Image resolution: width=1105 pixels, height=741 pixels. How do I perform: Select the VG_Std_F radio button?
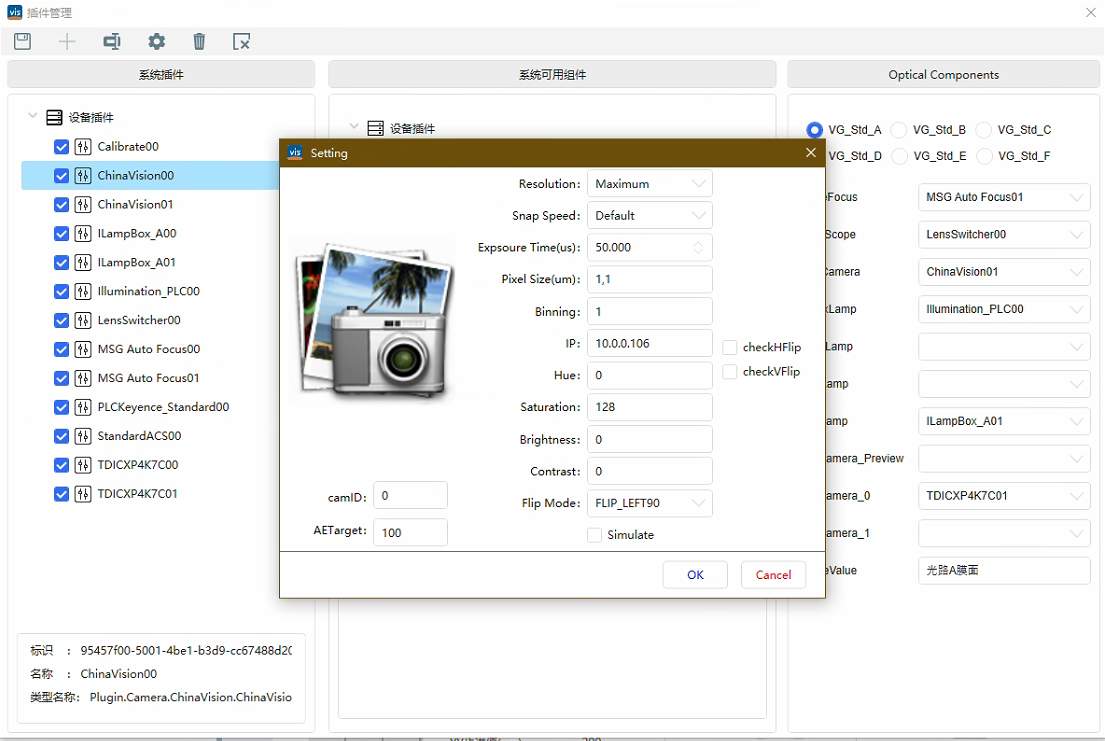click(984, 156)
